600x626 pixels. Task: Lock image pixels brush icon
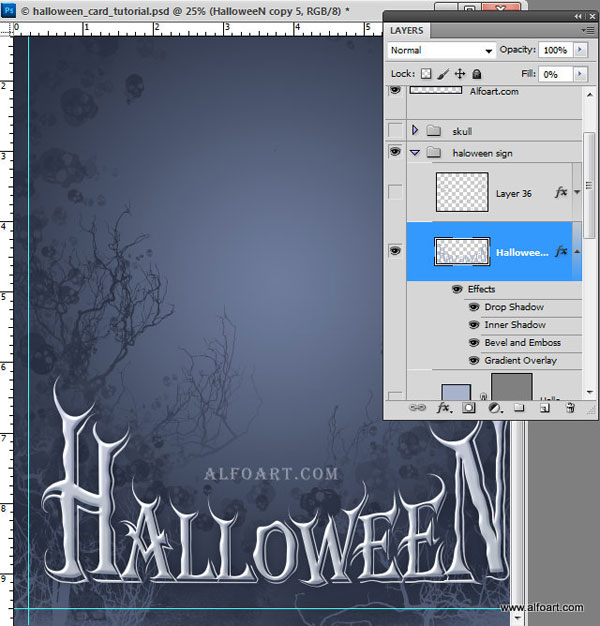tap(443, 74)
